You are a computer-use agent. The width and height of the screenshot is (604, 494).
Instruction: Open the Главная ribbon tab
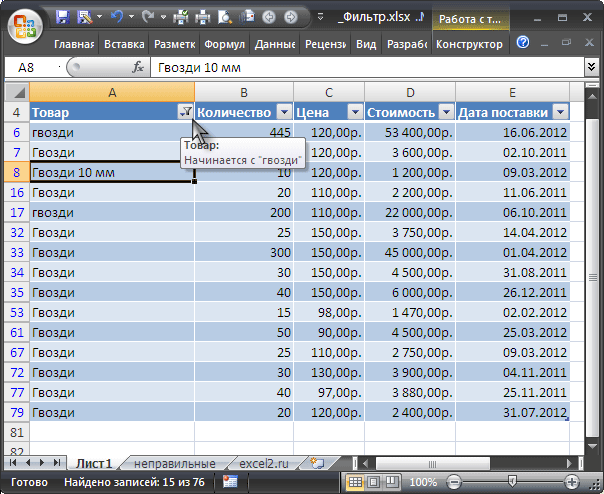tap(74, 44)
